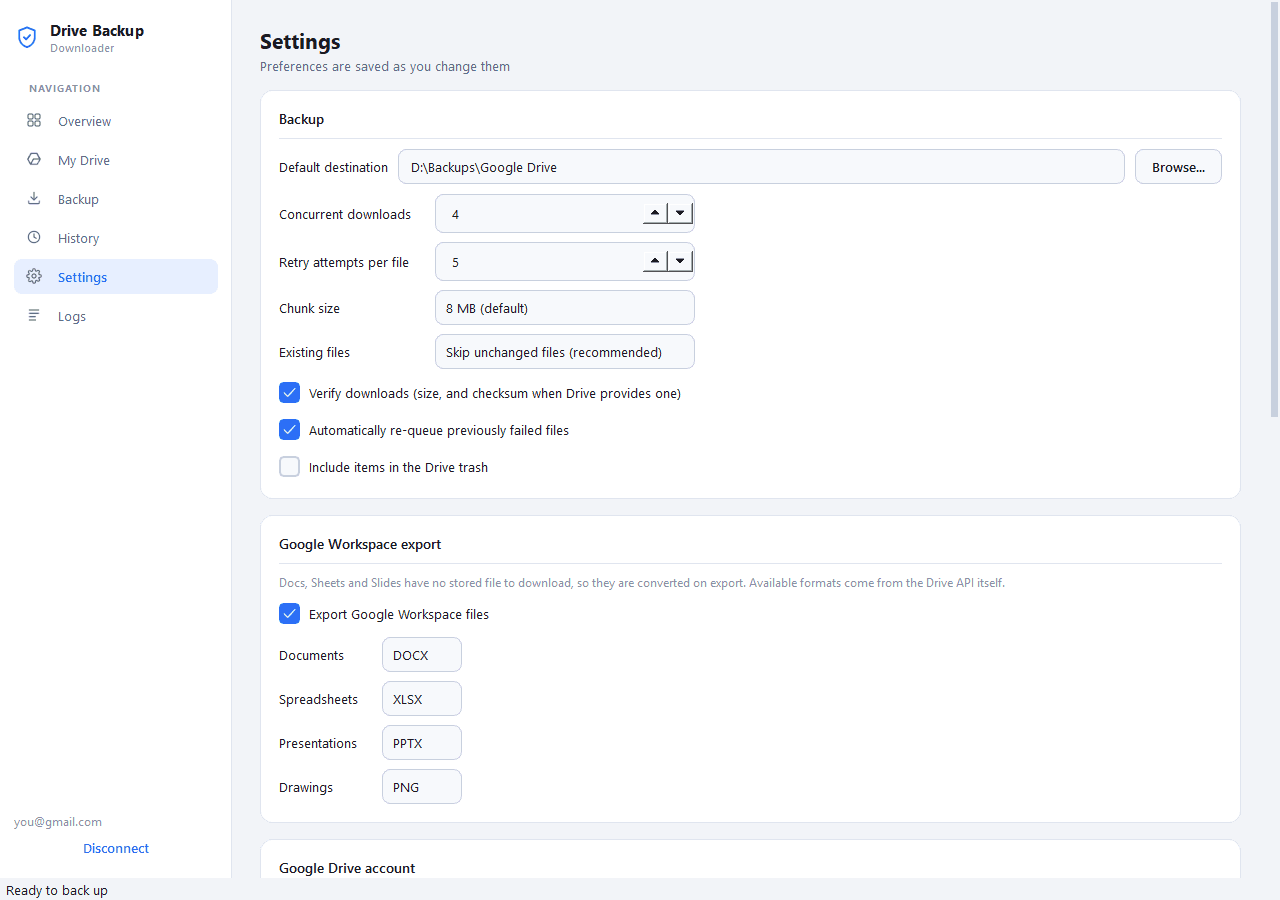The width and height of the screenshot is (1280, 900).
Task: Click the My Drive icon in sidebar
Action: tap(34, 159)
